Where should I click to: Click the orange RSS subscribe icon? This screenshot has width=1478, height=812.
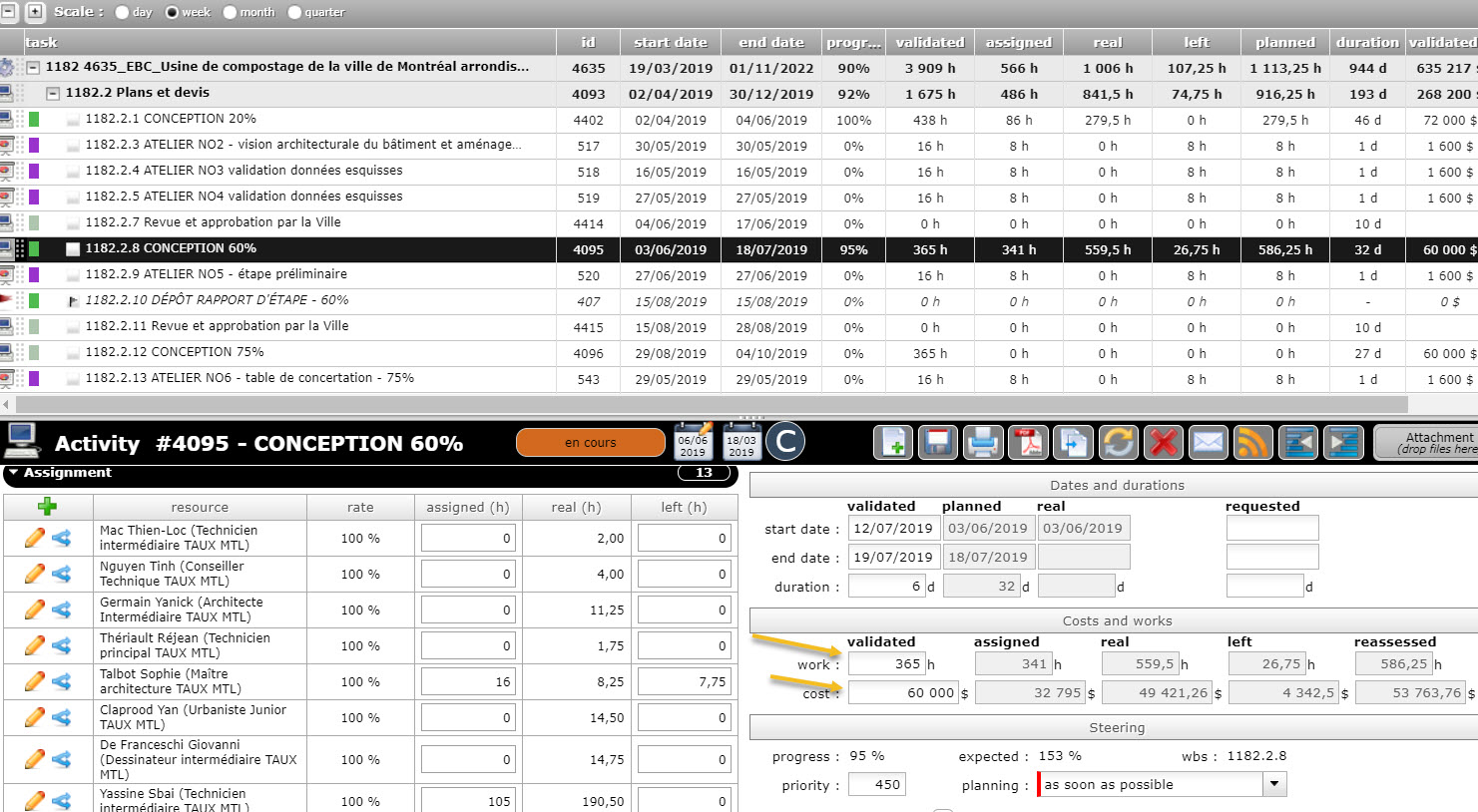(1253, 442)
